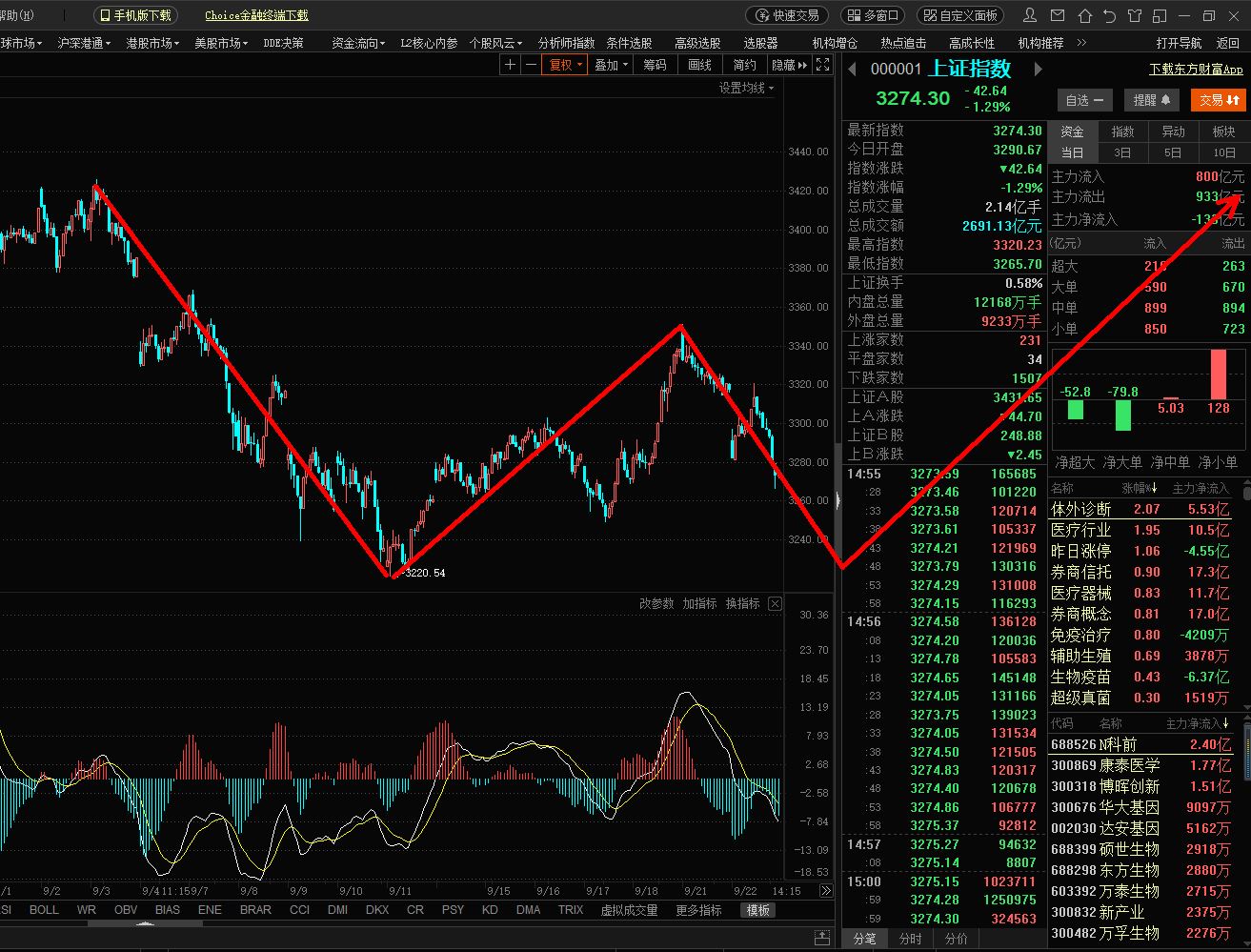Select the TRIX indicator tab
The height and width of the screenshot is (952, 1251).
(x=571, y=910)
